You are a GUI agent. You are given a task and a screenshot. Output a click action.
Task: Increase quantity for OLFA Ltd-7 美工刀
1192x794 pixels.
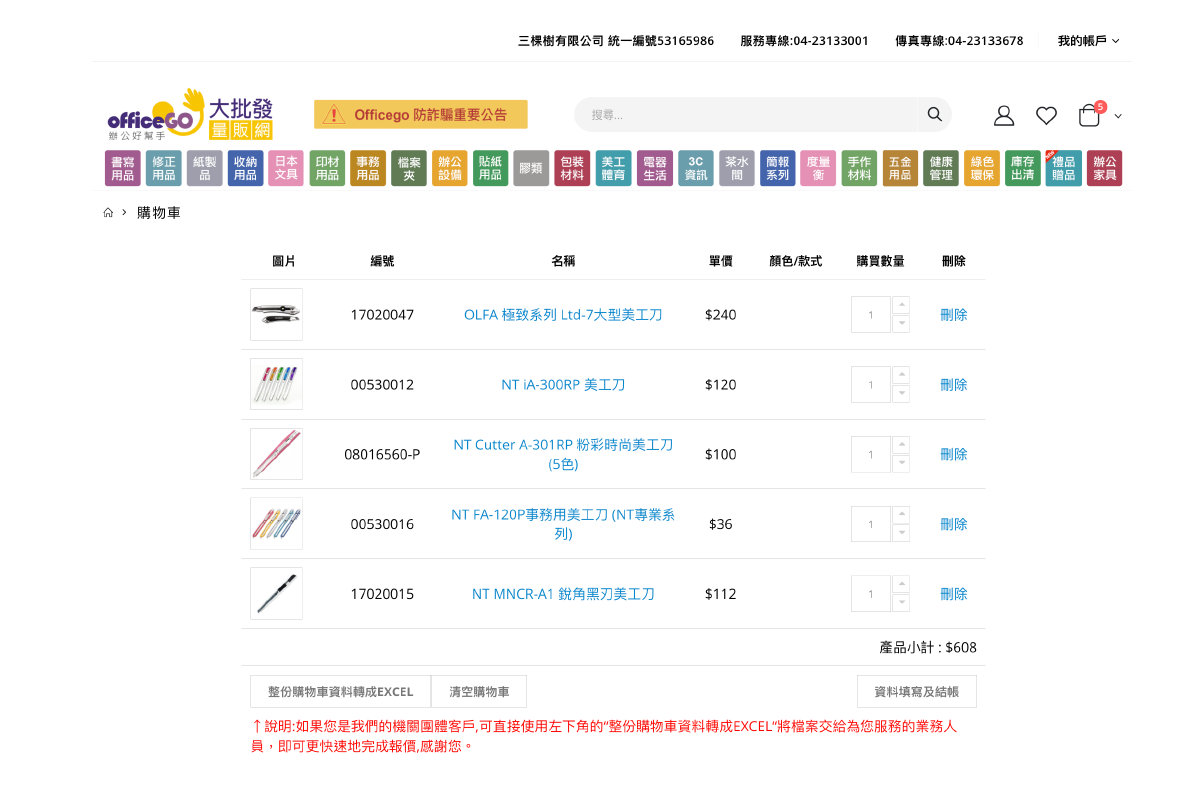[901, 305]
